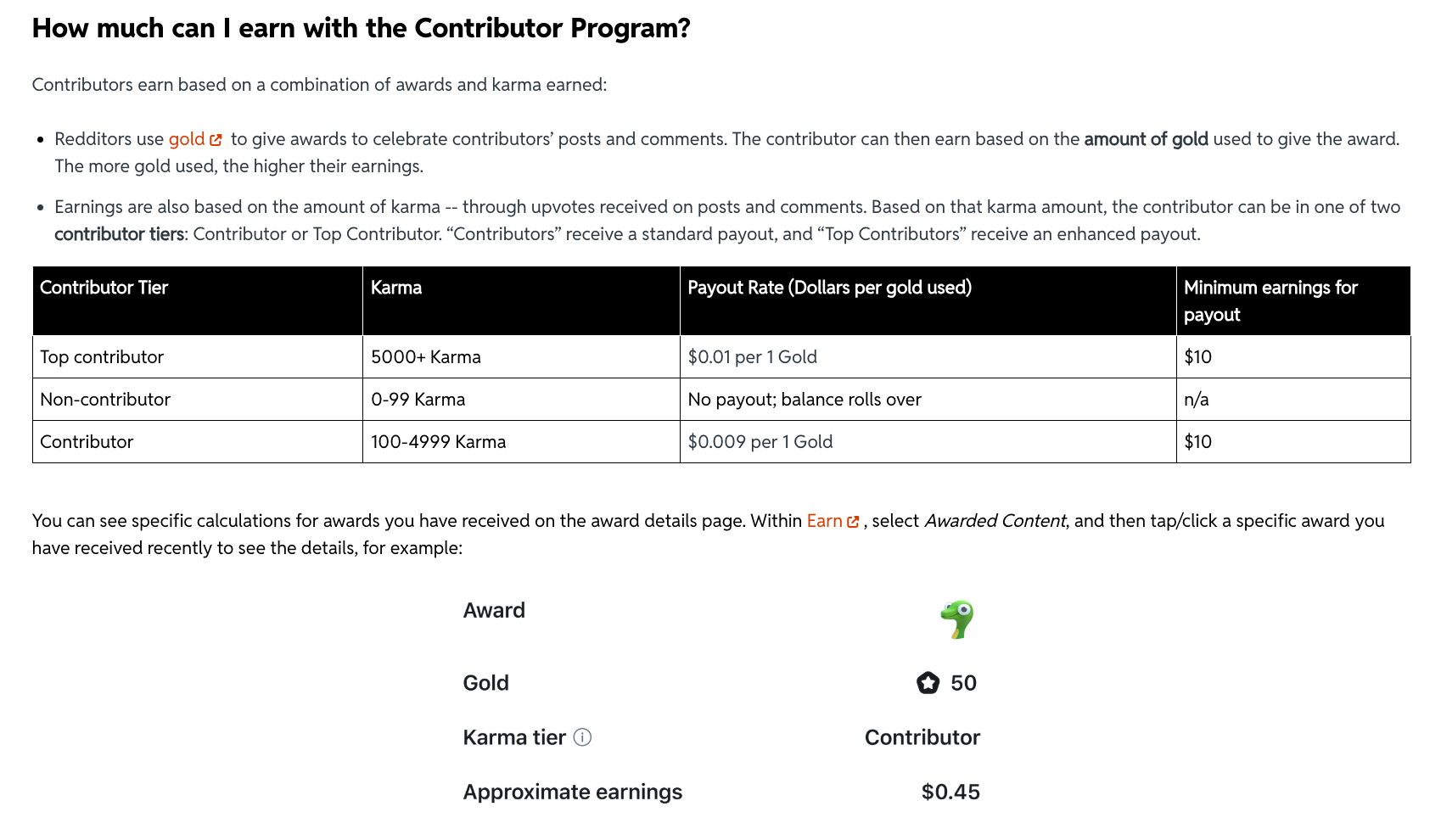Click the gold coin icon beside 50

[928, 683]
